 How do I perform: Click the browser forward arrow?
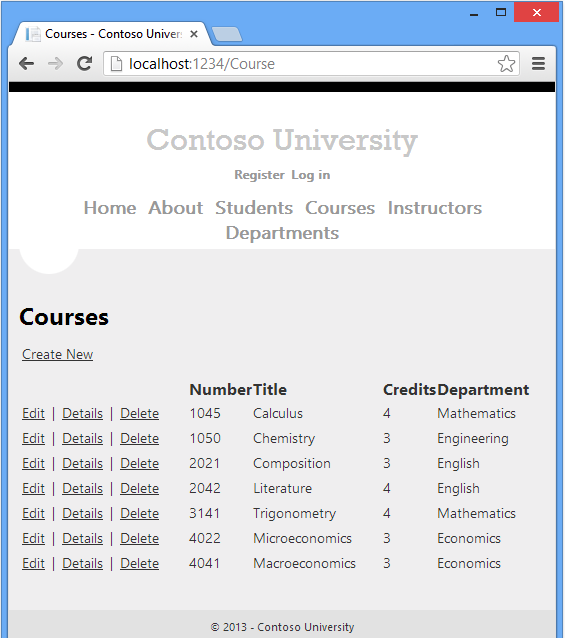pos(55,63)
